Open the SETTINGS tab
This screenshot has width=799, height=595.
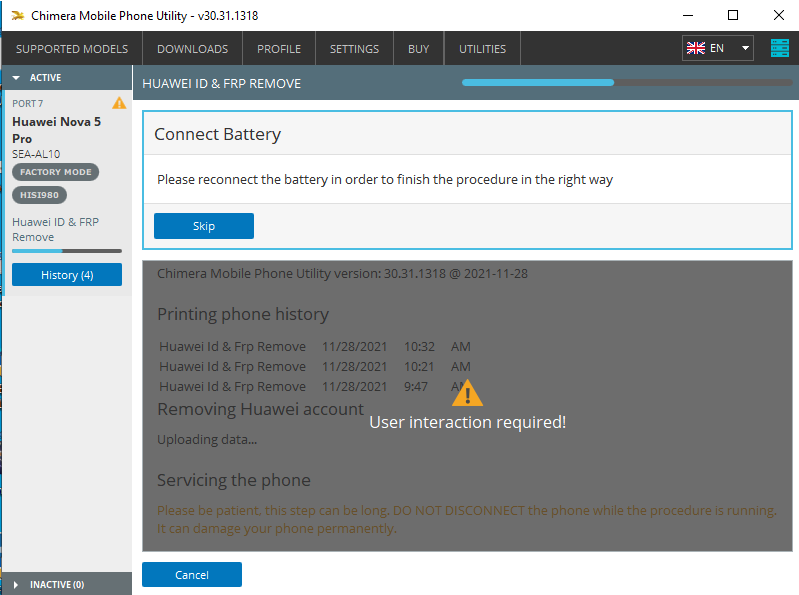354,49
